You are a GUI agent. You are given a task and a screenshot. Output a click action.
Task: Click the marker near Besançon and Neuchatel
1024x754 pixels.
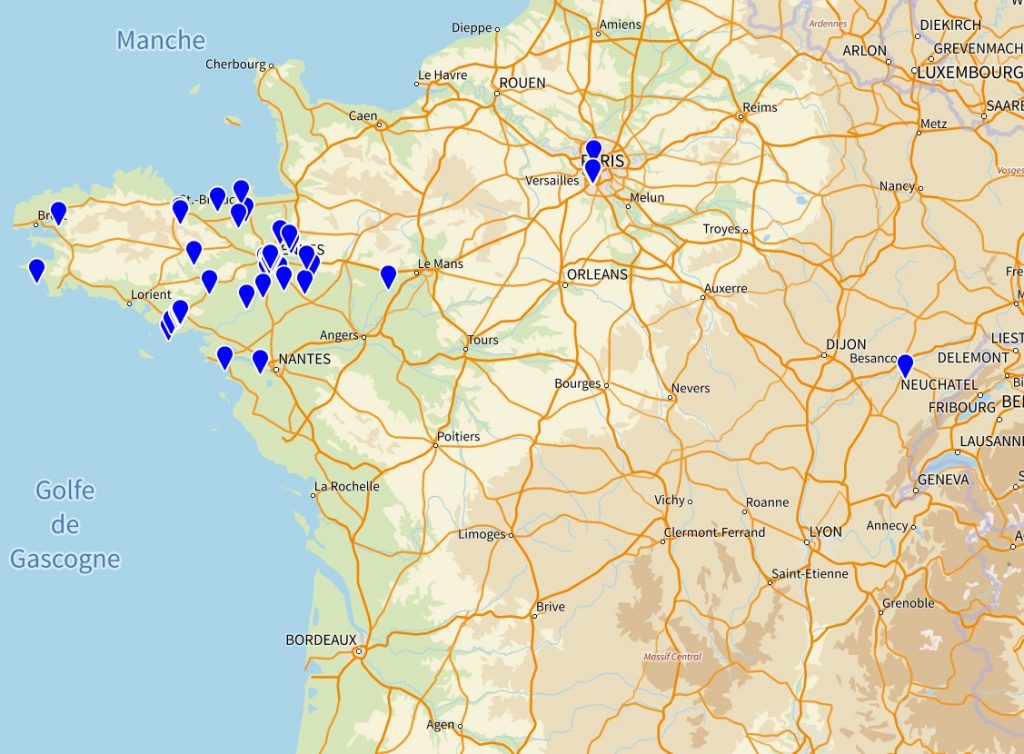pyautogui.click(x=906, y=362)
